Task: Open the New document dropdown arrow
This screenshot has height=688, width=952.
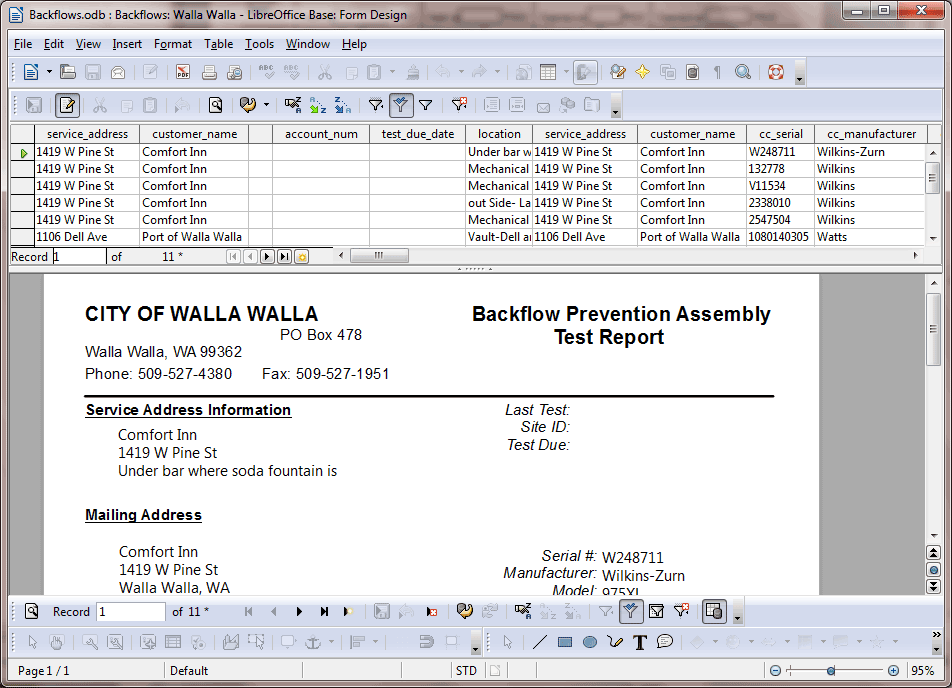Action: (48, 72)
